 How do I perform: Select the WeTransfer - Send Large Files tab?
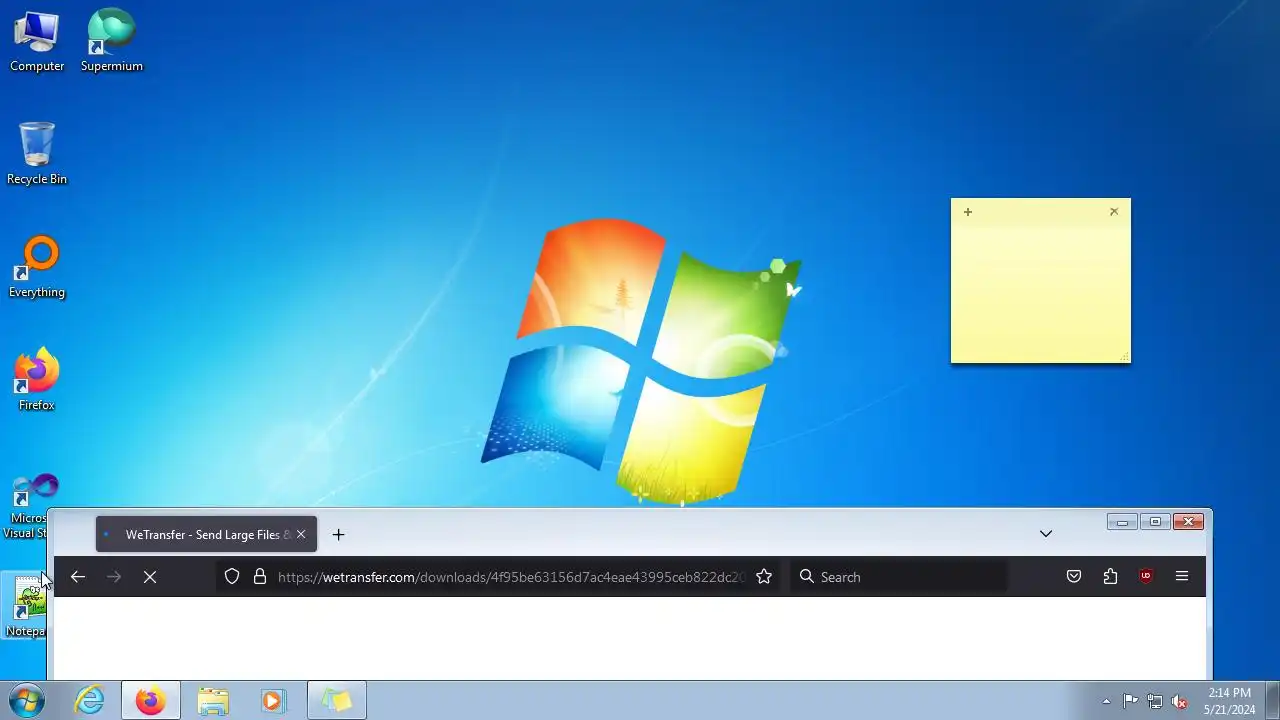point(206,535)
